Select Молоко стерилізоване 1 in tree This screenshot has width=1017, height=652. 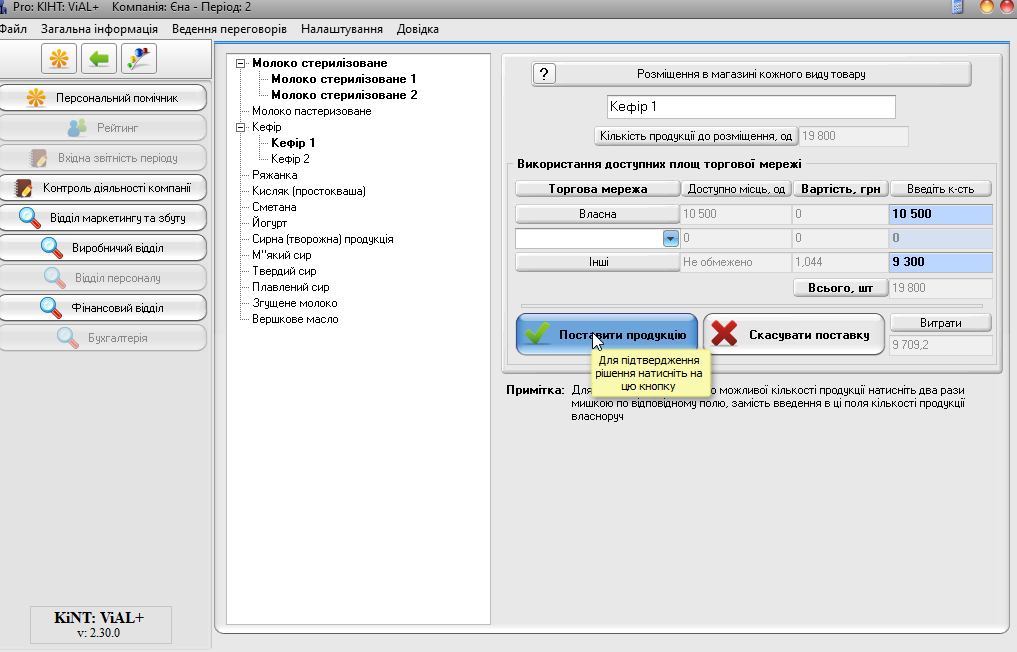click(344, 79)
